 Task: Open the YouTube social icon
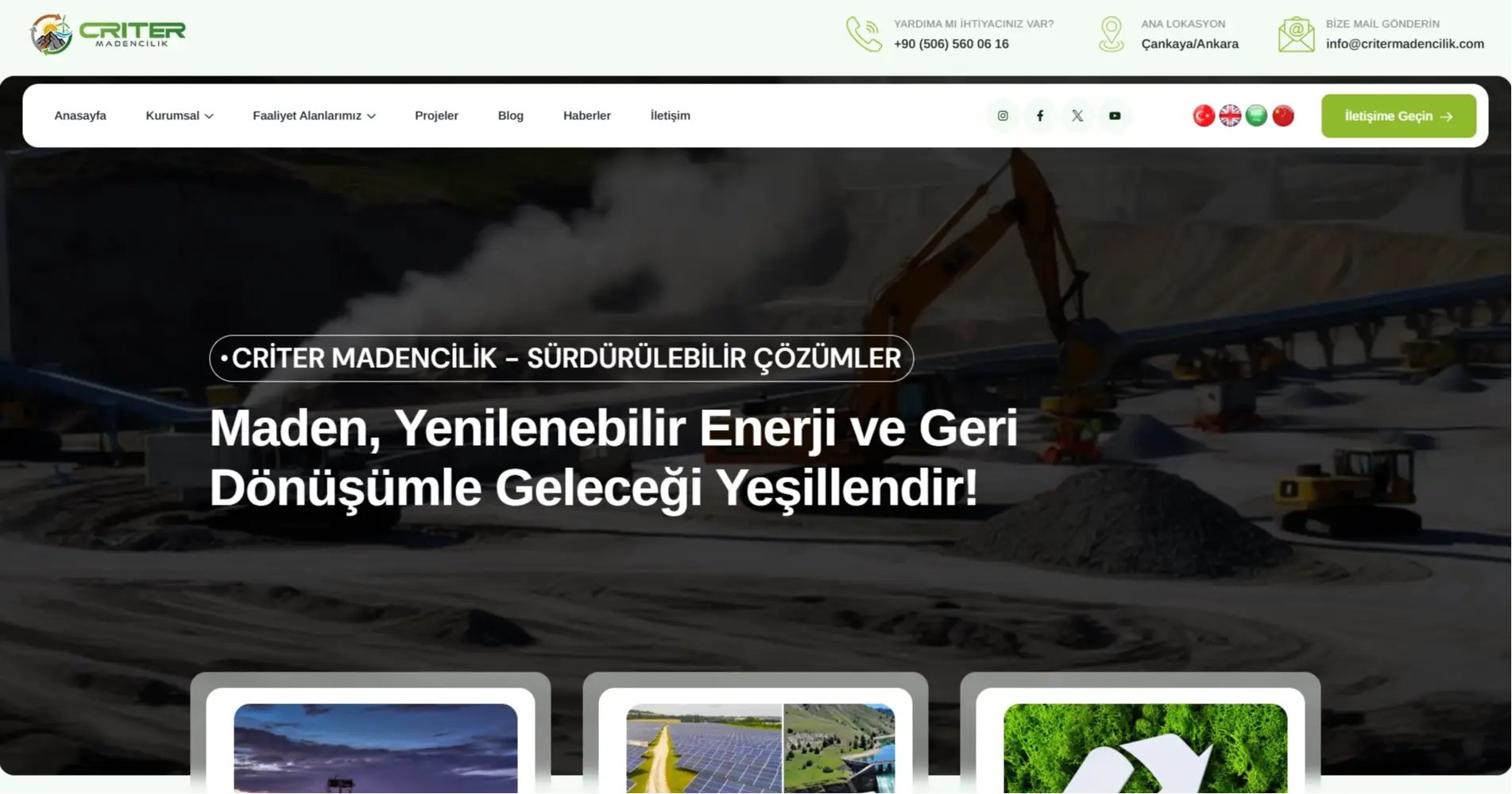pos(1115,116)
